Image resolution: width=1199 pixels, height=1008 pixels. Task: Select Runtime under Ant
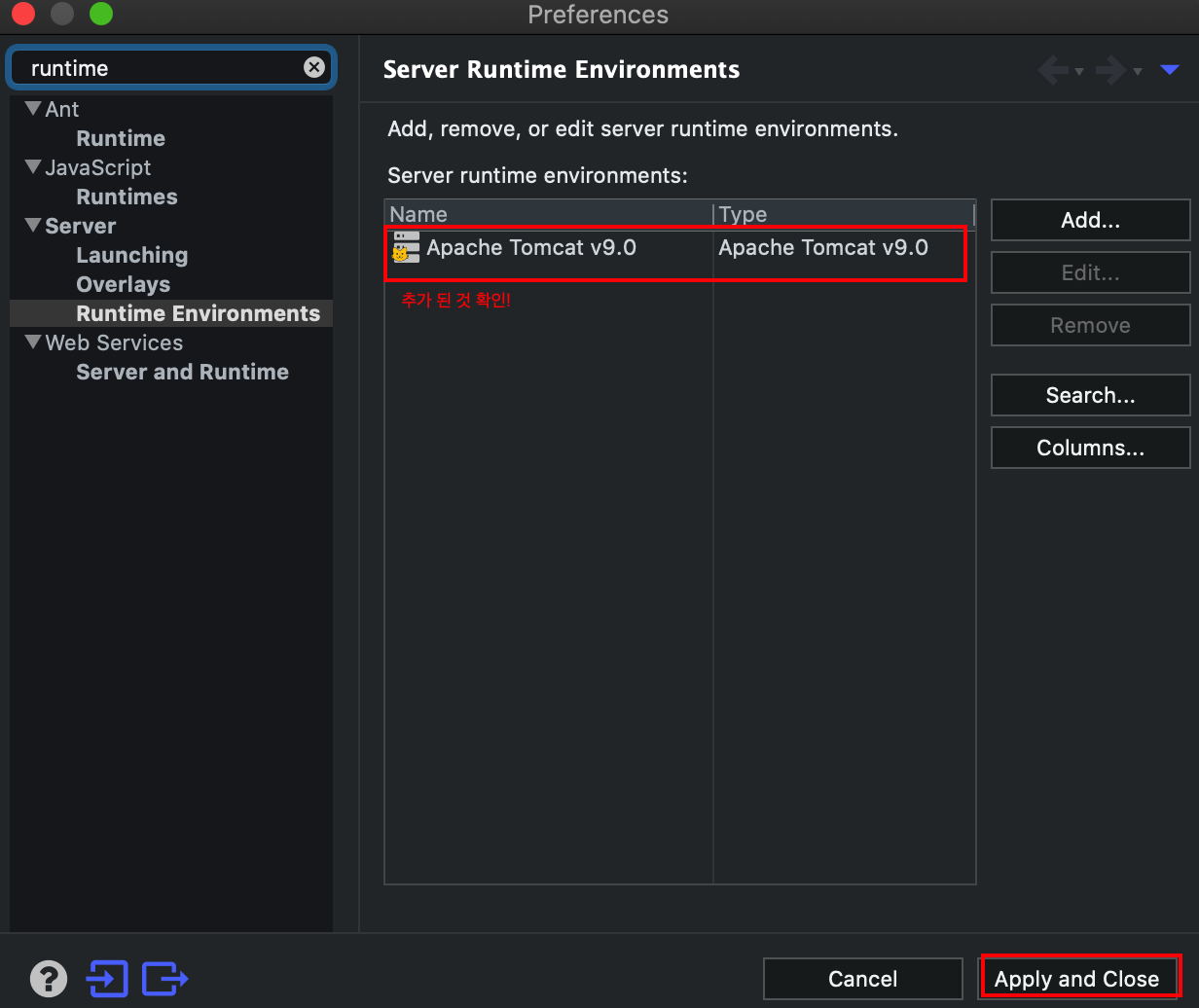[121, 138]
